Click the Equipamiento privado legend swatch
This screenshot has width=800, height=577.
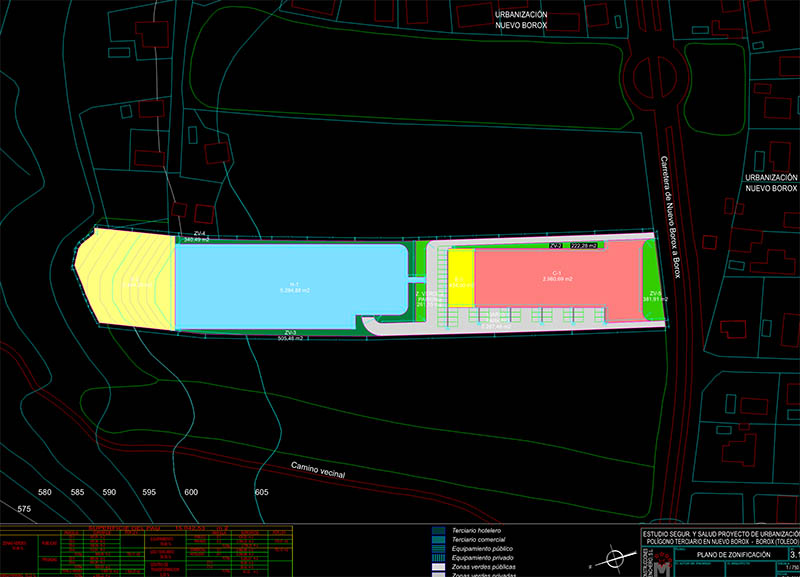[x=438, y=558]
